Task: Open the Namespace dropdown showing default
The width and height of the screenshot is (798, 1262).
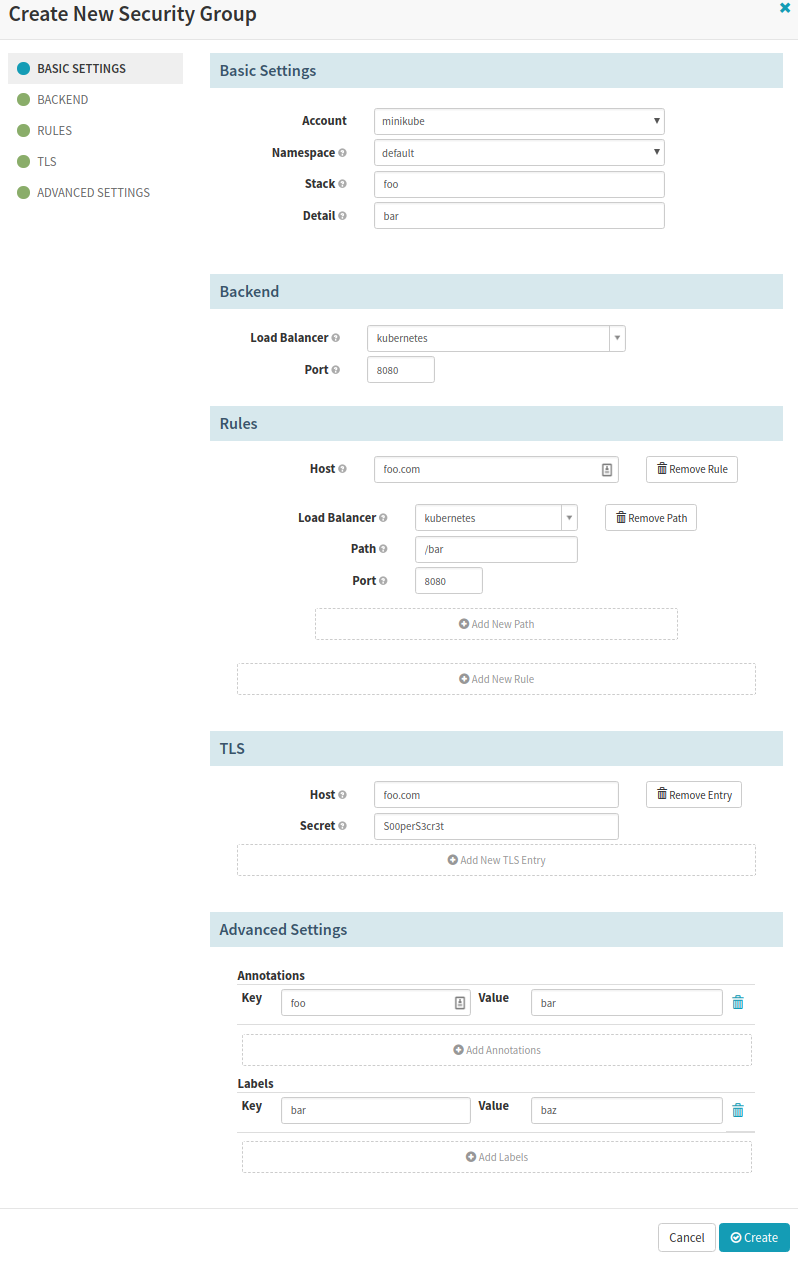Action: click(x=519, y=153)
